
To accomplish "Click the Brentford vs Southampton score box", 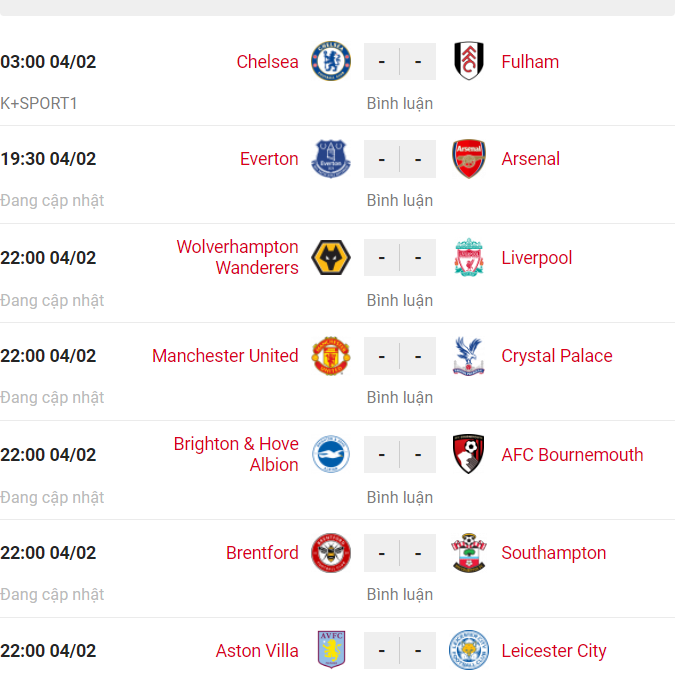I will point(400,553).
